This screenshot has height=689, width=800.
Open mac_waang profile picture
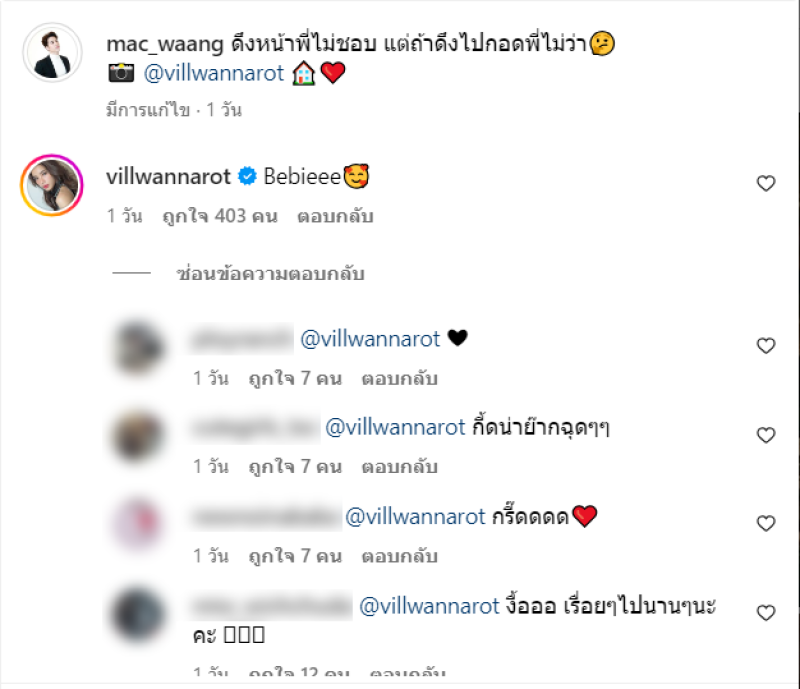(x=52, y=52)
